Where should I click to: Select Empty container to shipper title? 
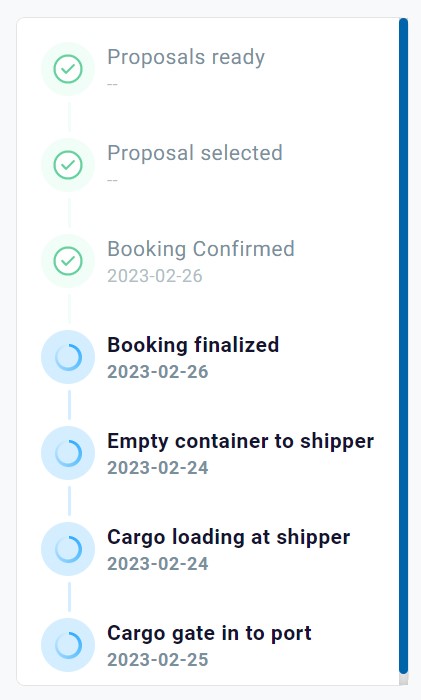pyautogui.click(x=241, y=442)
